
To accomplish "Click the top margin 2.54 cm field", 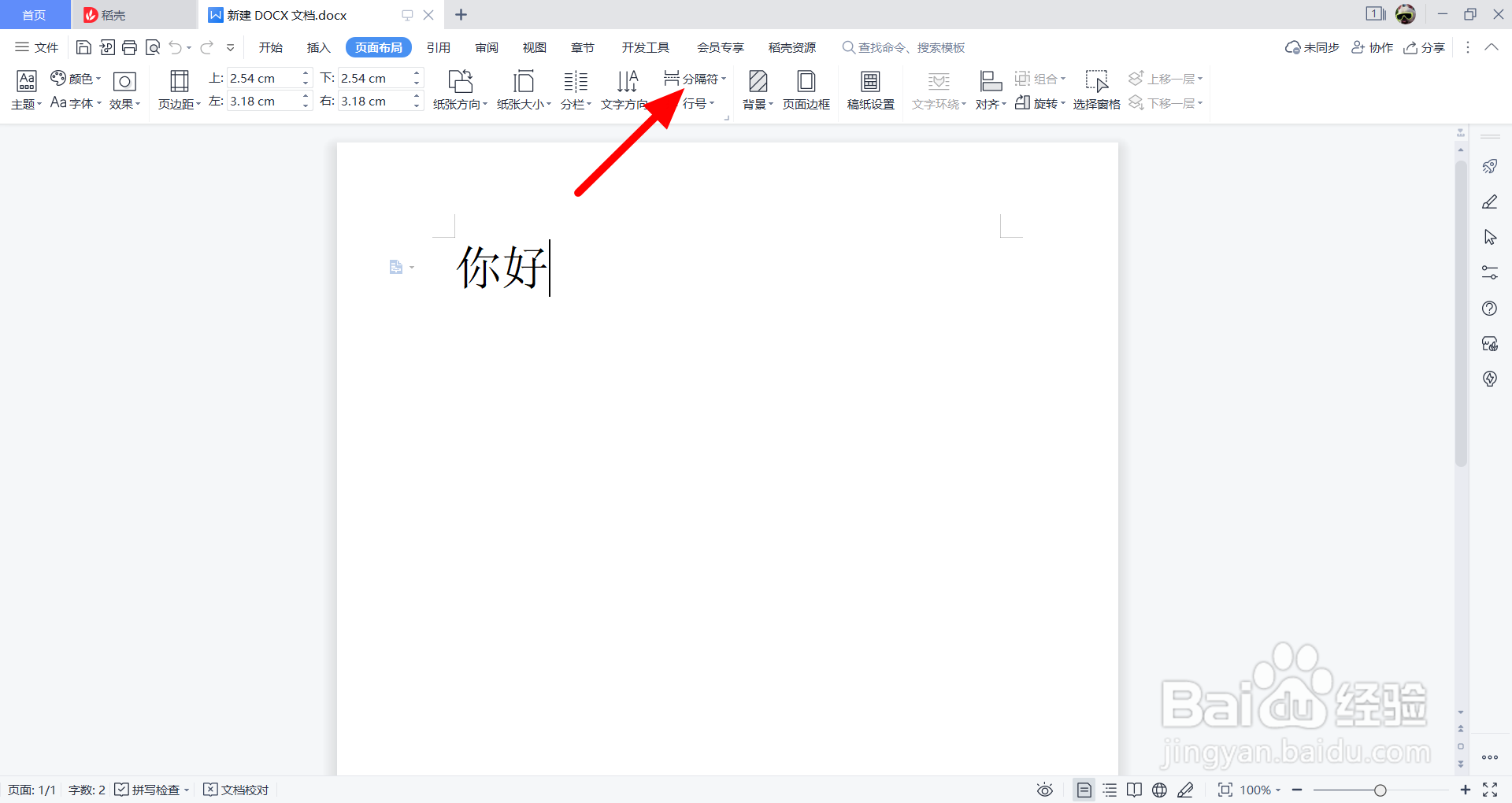I will (262, 78).
